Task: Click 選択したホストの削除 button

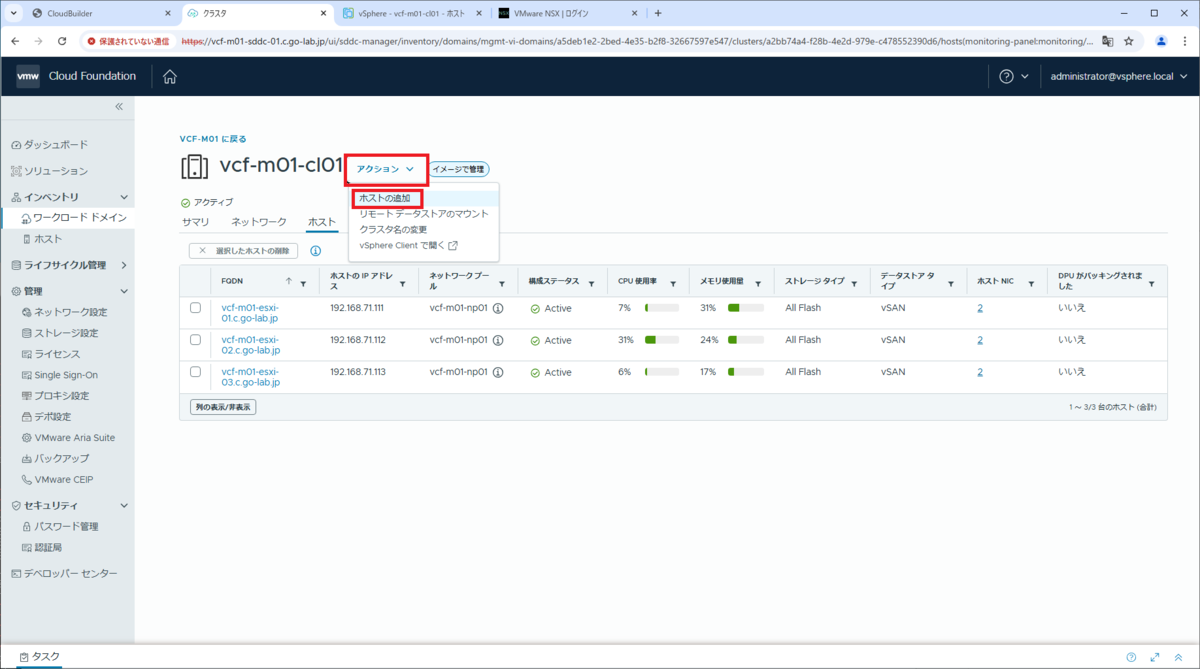Action: click(x=243, y=251)
